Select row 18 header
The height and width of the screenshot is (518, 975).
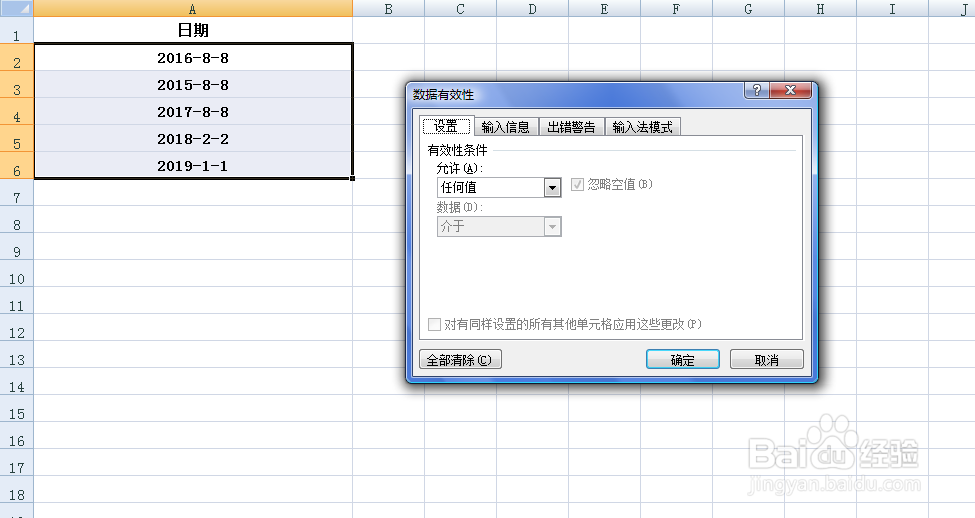[16, 490]
